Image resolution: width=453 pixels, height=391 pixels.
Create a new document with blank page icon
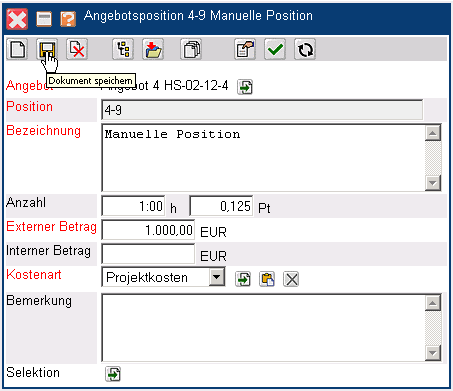17,49
